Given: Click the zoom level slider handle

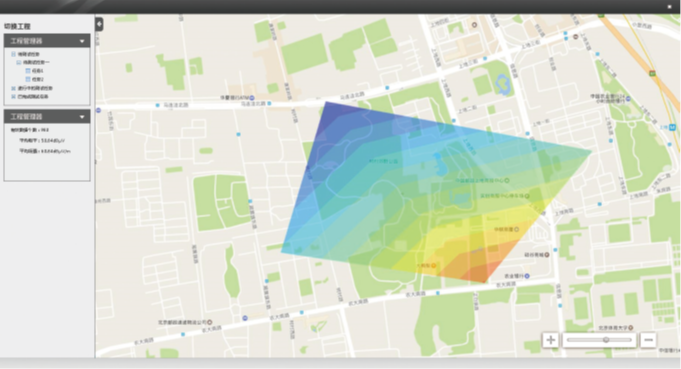Looking at the screenshot, I should 605,339.
